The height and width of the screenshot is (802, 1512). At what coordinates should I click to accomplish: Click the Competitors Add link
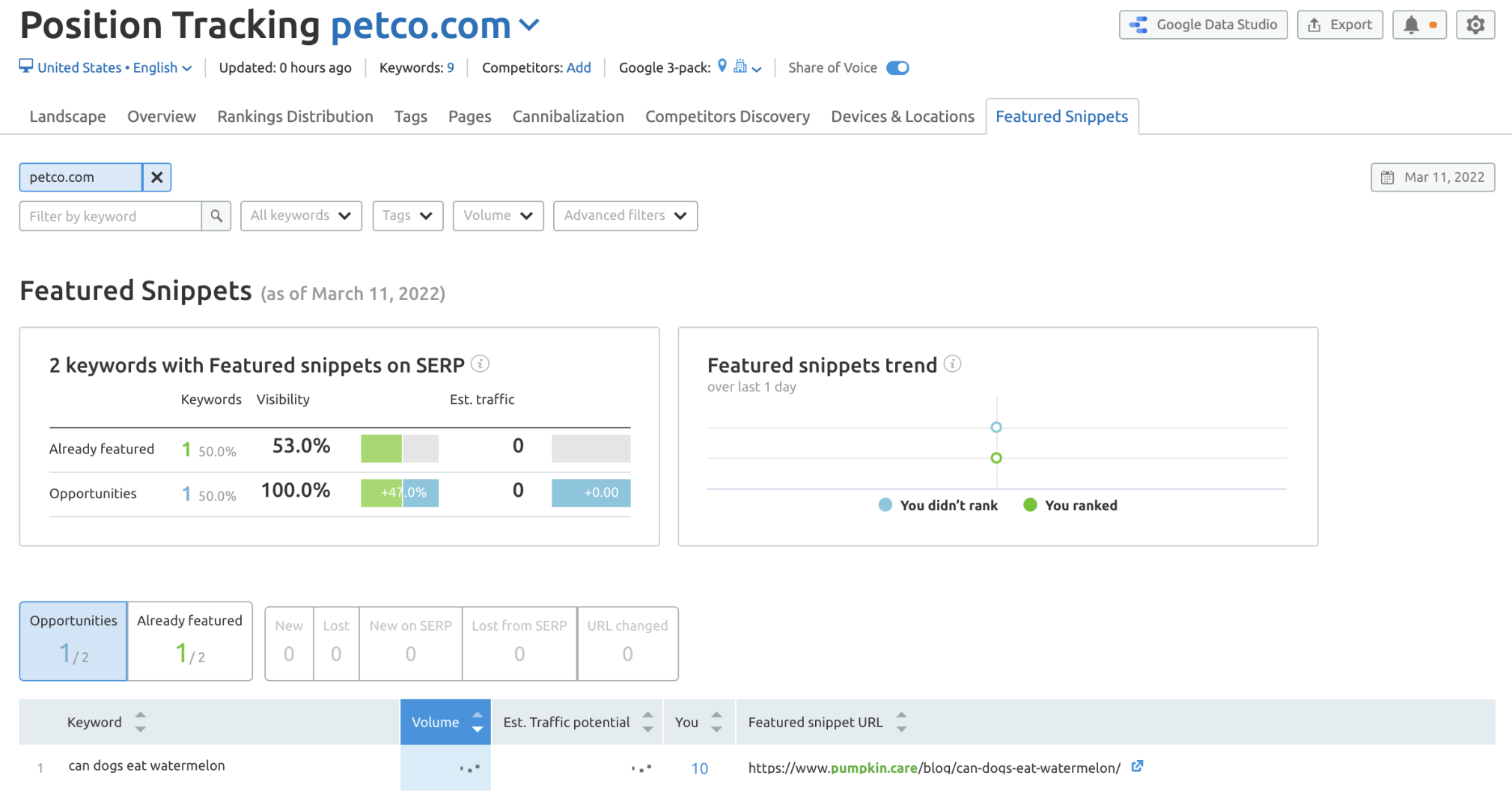pyautogui.click(x=579, y=67)
